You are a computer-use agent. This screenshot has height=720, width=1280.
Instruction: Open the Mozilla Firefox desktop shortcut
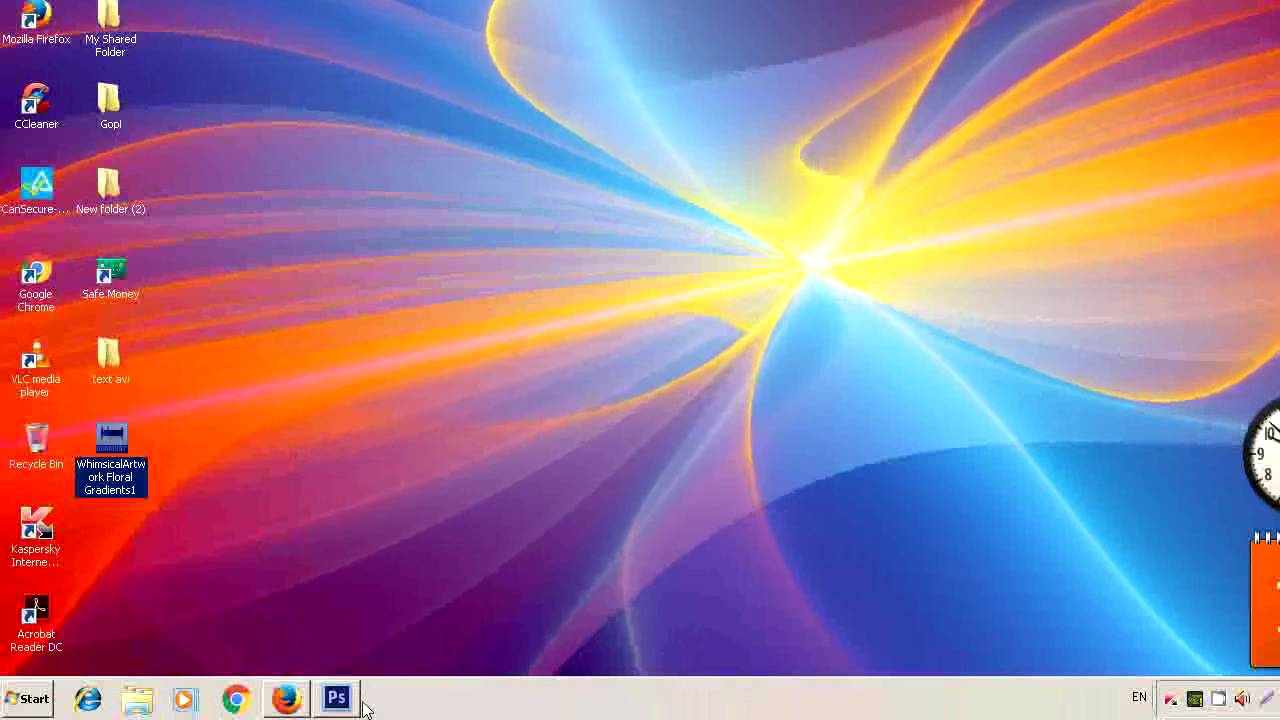click(x=36, y=22)
